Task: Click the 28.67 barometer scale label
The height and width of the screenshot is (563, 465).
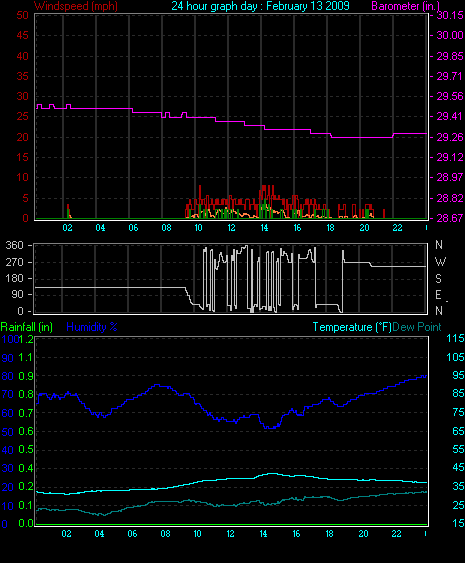Action: [450, 218]
